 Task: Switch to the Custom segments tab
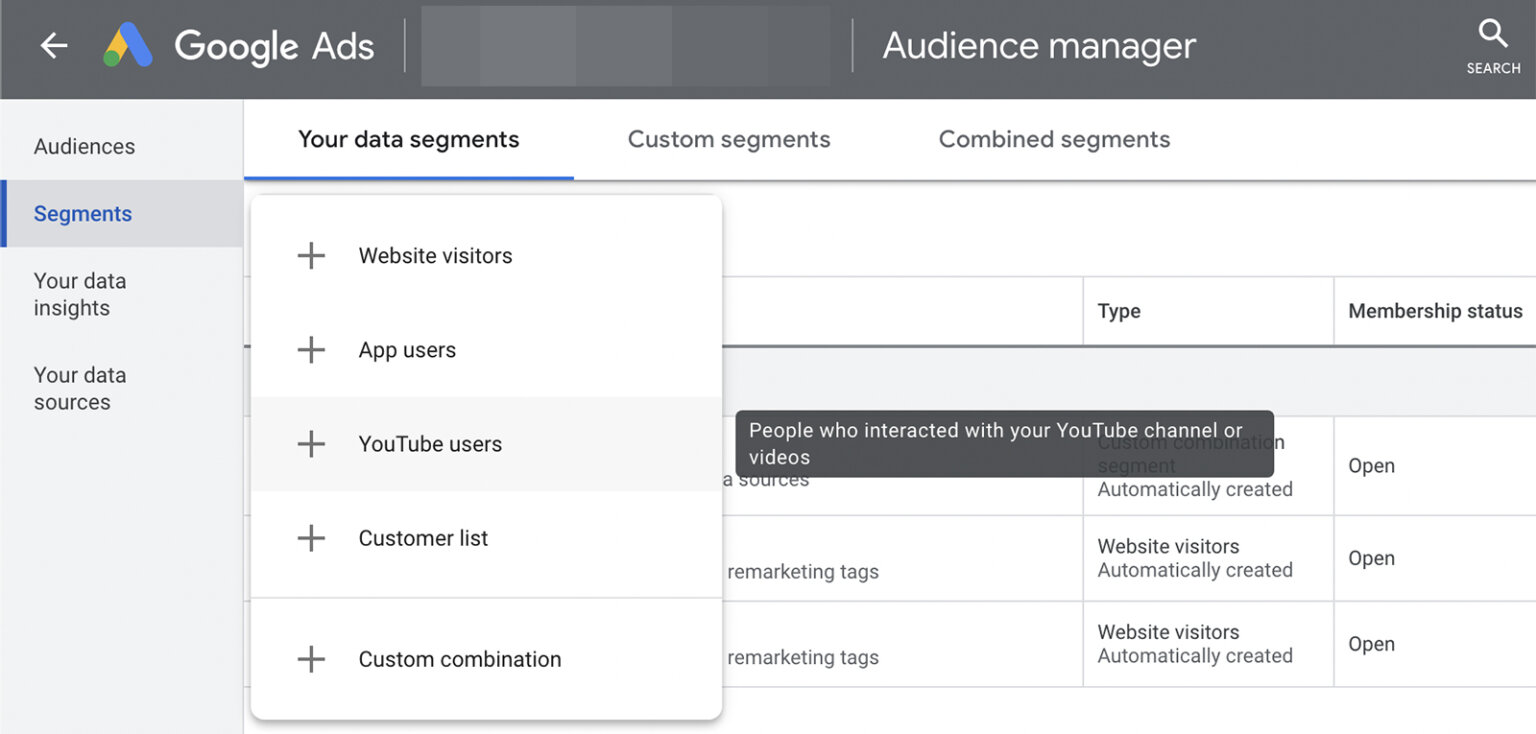point(728,139)
